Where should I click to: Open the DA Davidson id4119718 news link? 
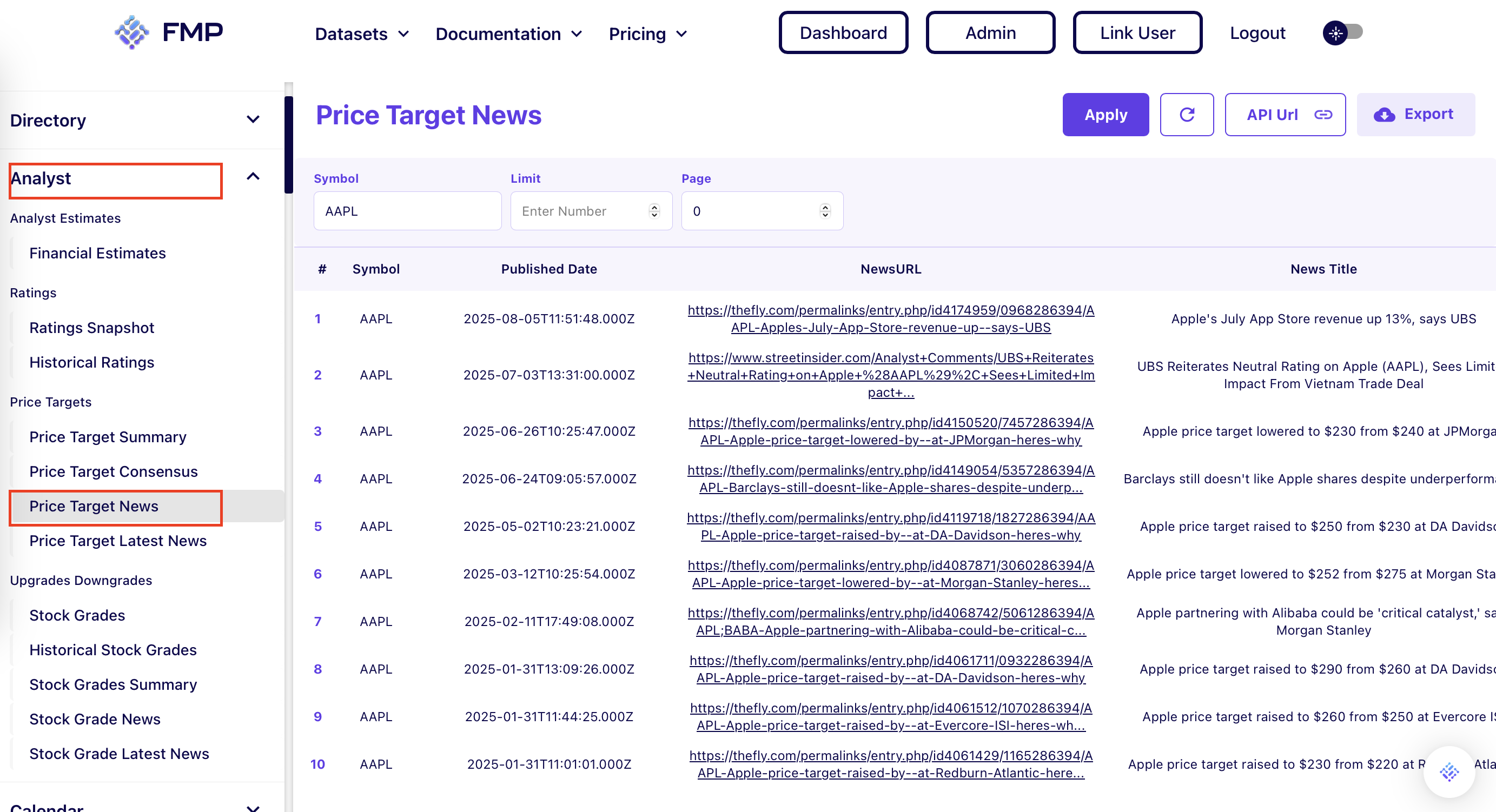890,527
